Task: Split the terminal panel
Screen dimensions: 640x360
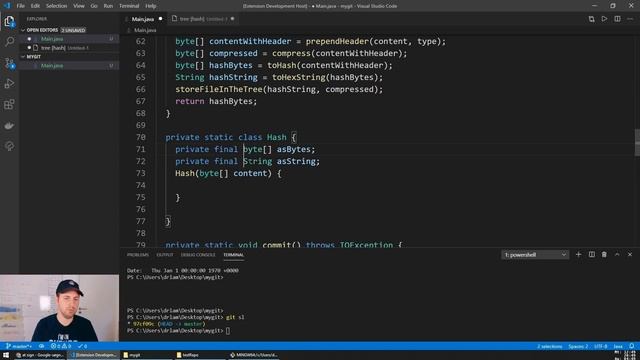Action: pyautogui.click(x=591, y=255)
